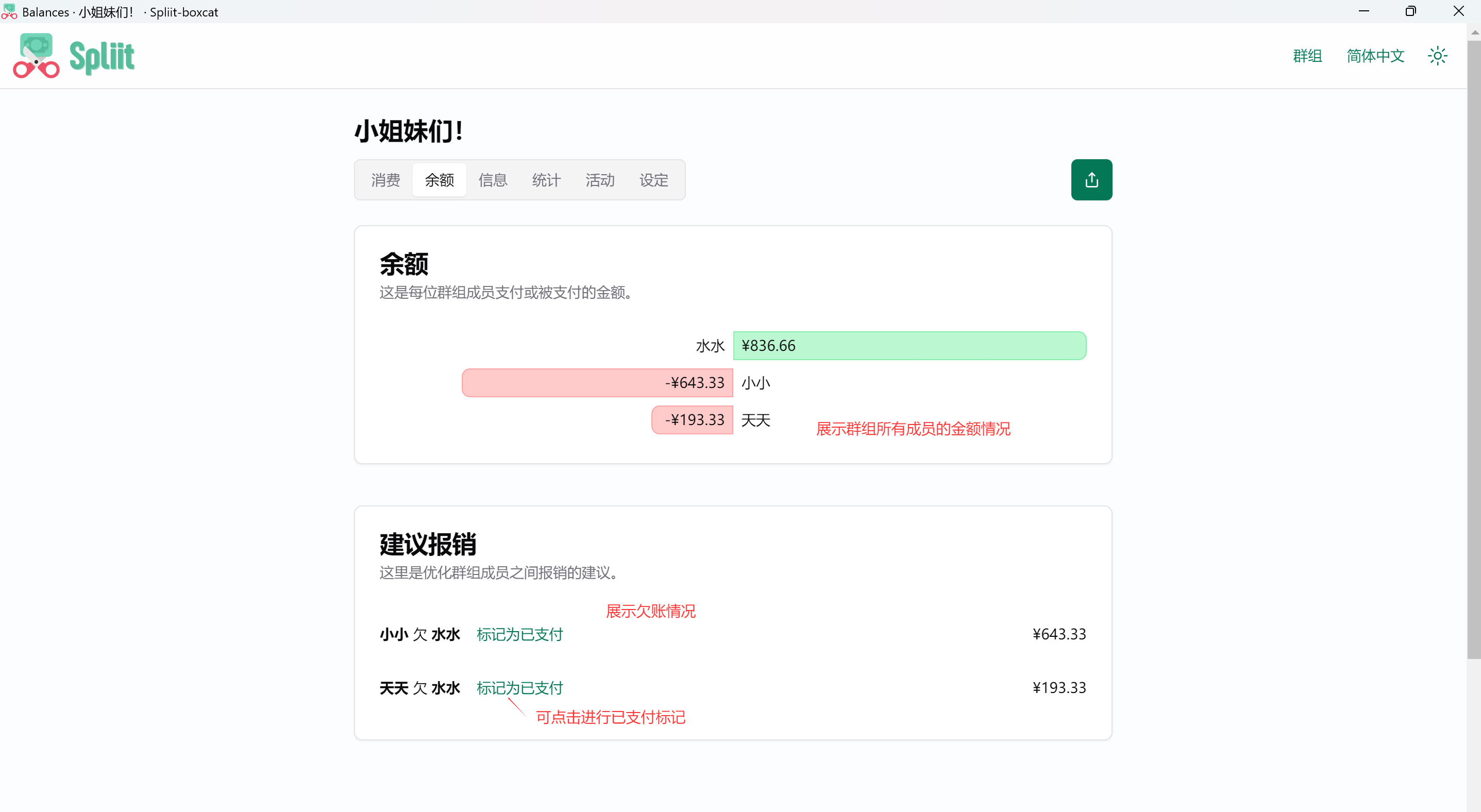
Task: Mark 天天 欠 水水 as paid
Action: coord(520,688)
